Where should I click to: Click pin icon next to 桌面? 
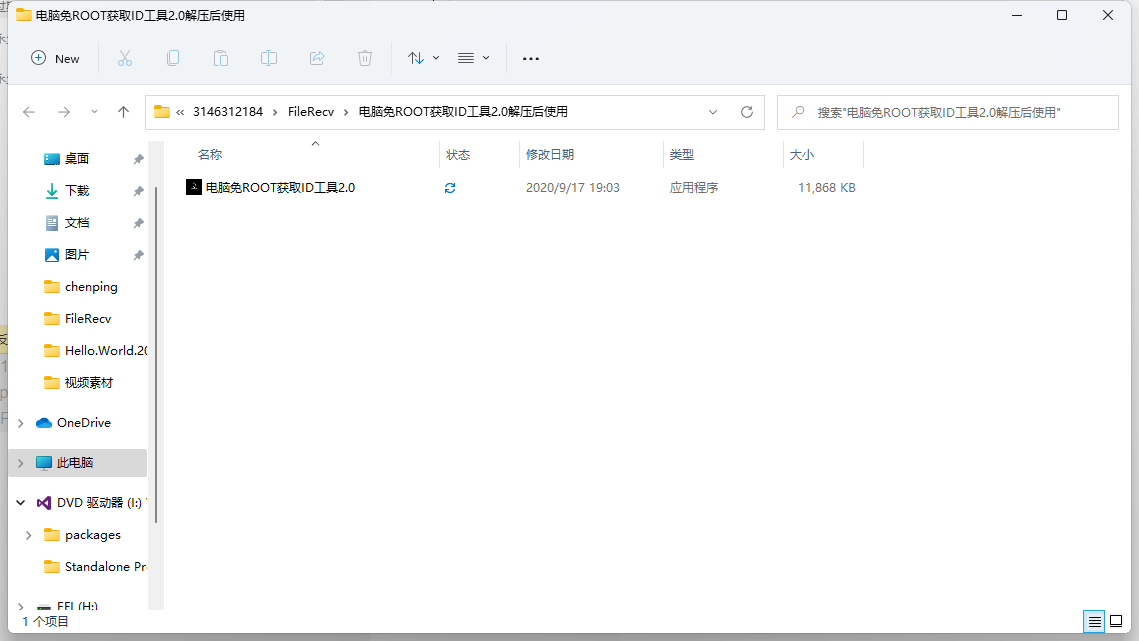point(138,159)
